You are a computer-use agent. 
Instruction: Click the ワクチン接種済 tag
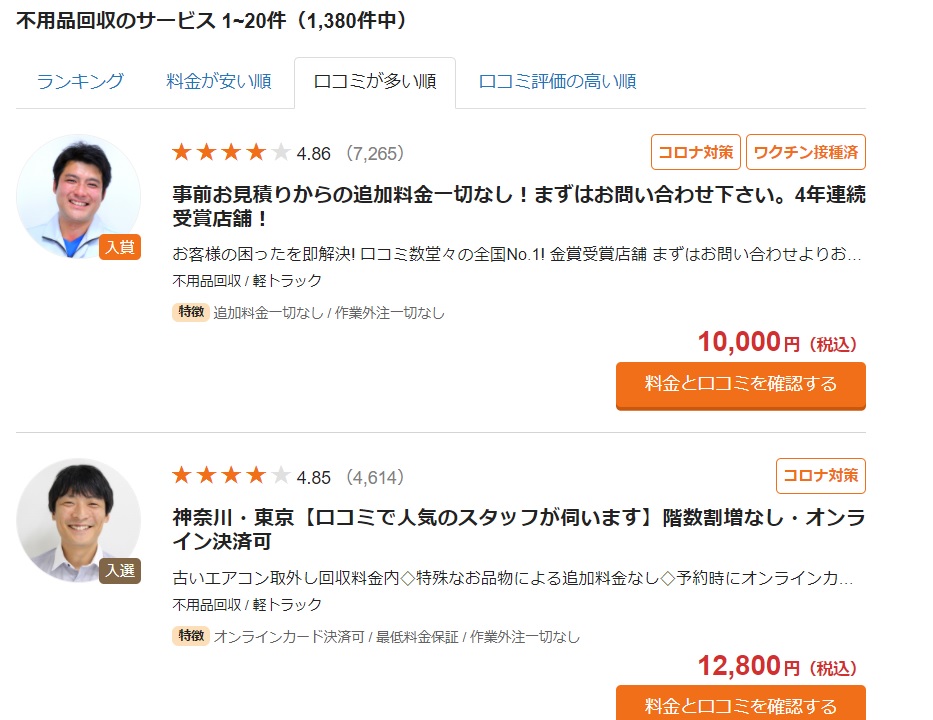tap(806, 152)
